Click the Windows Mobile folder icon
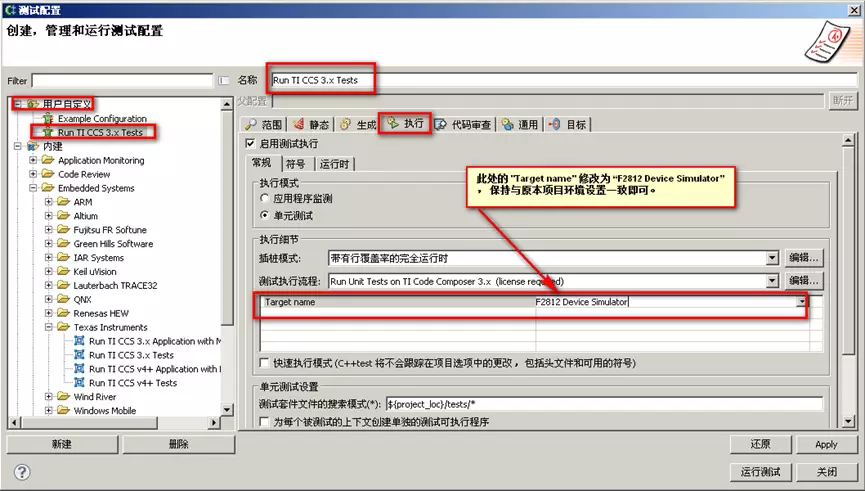 click(x=63, y=410)
